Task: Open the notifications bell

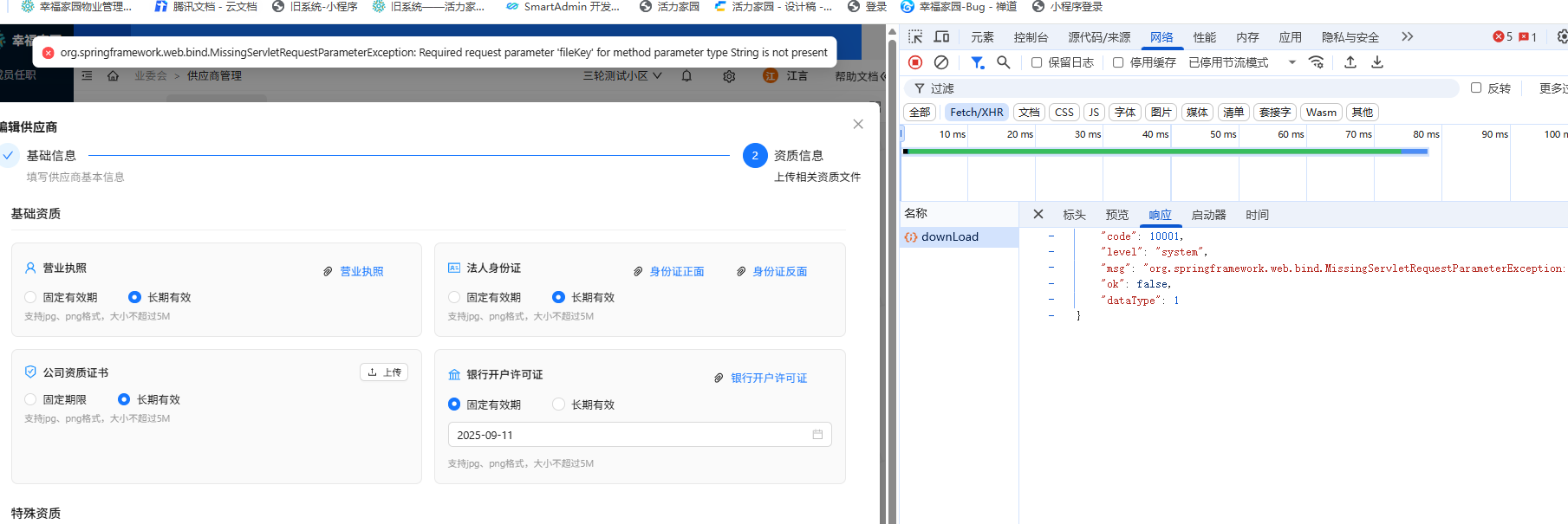Action: pos(686,76)
